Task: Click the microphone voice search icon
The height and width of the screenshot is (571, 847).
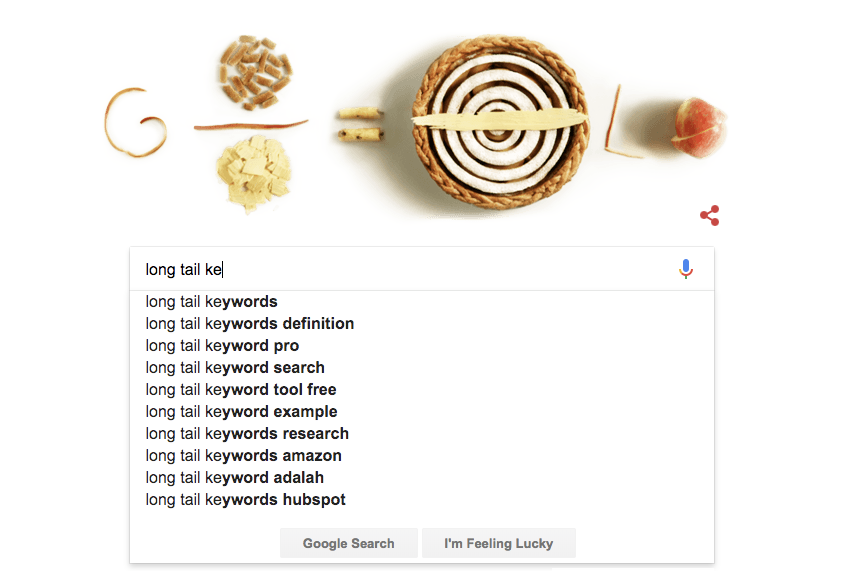Action: click(x=685, y=269)
